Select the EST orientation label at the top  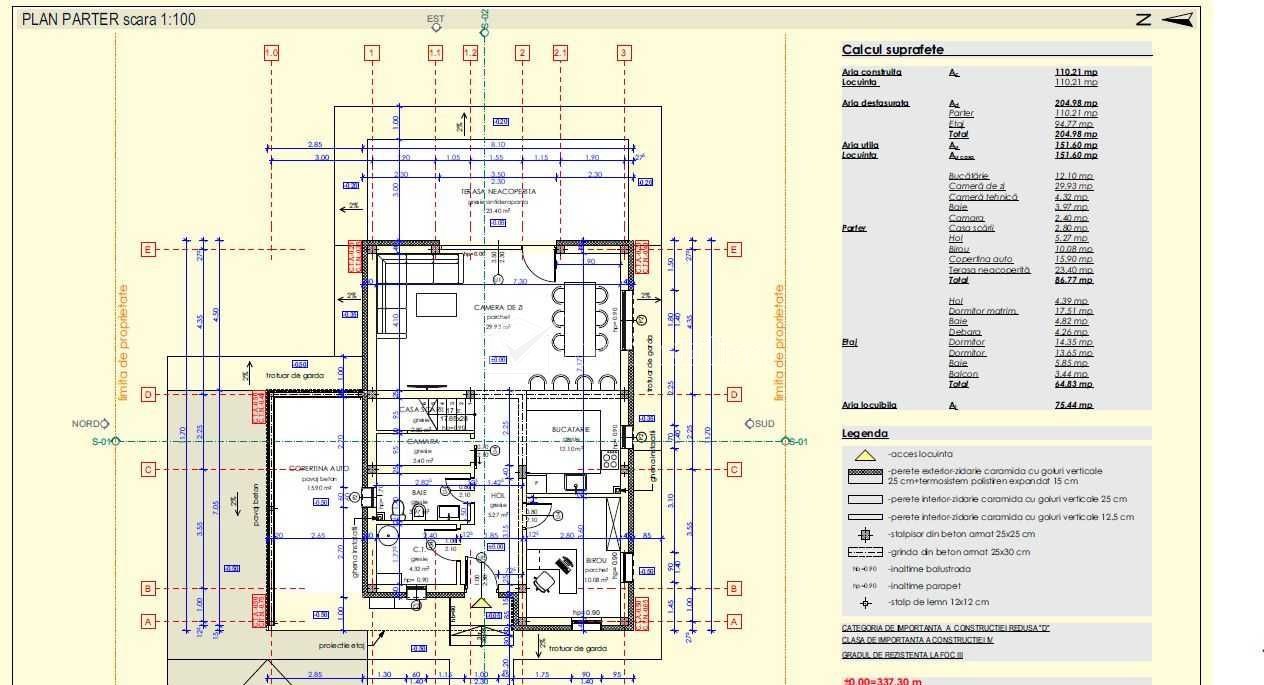[x=436, y=19]
